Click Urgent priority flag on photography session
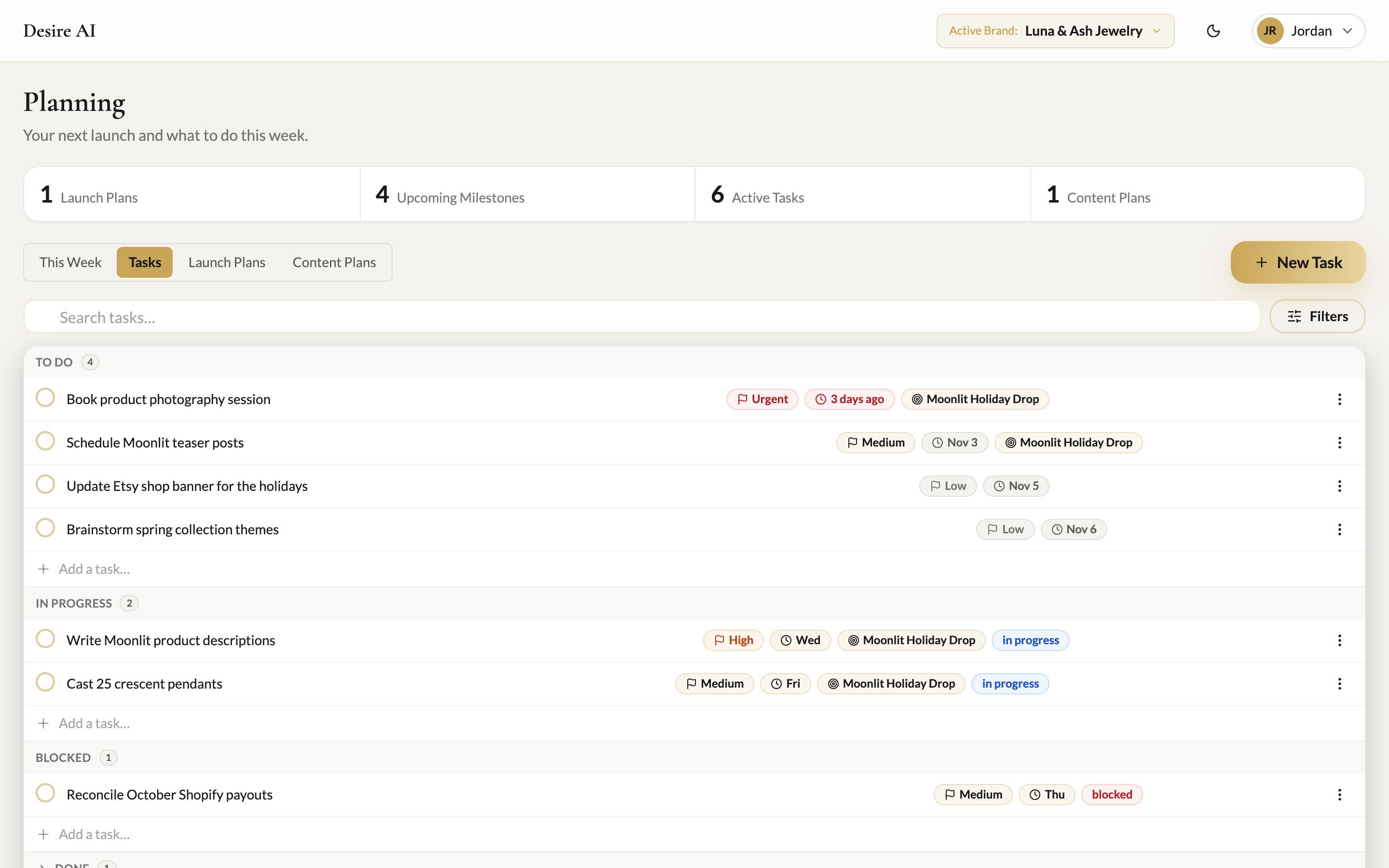 click(762, 399)
